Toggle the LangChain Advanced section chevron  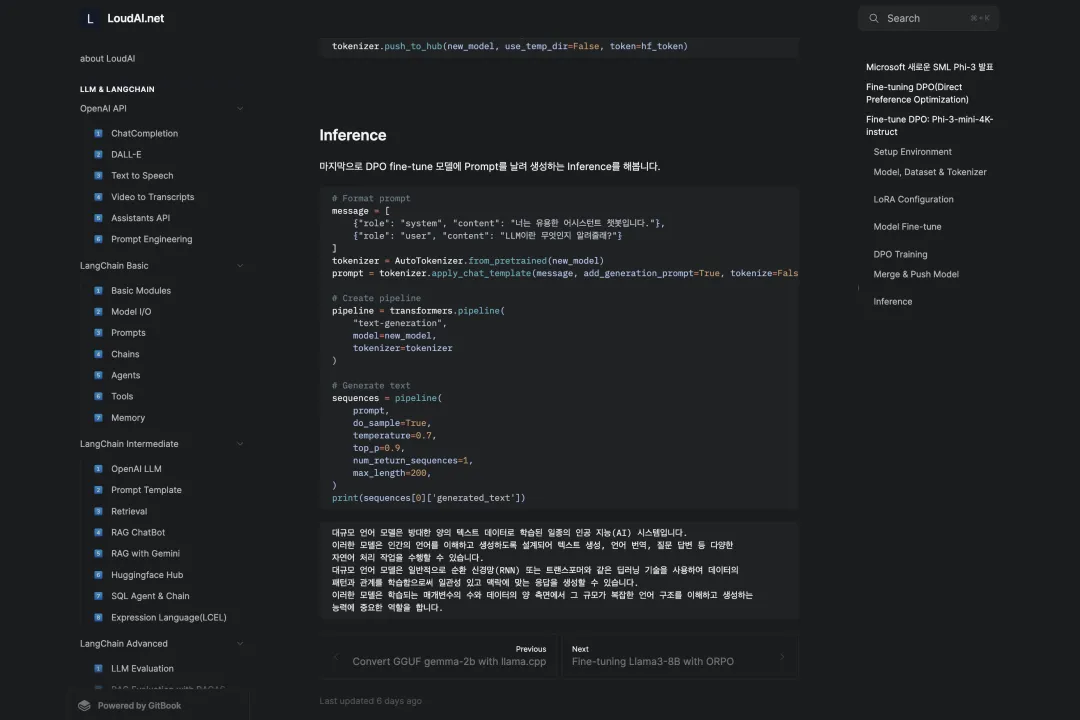click(x=240, y=644)
